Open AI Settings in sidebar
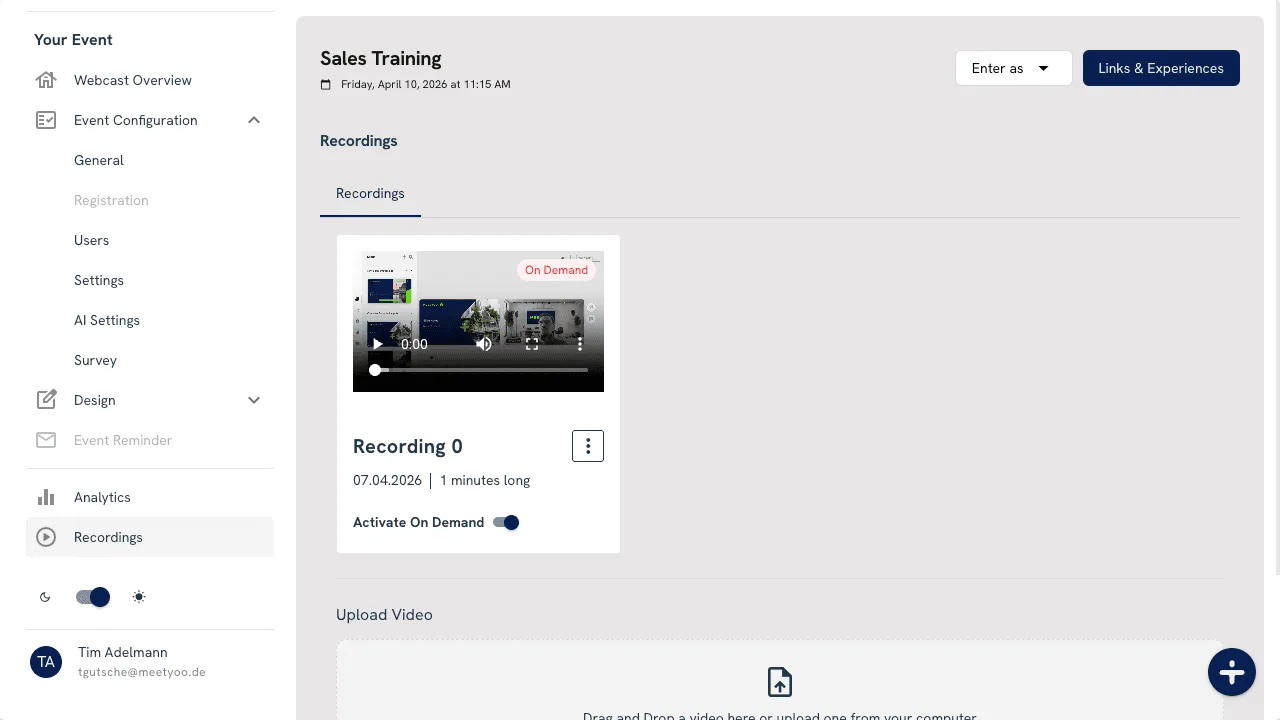This screenshot has height=720, width=1280. 107,320
